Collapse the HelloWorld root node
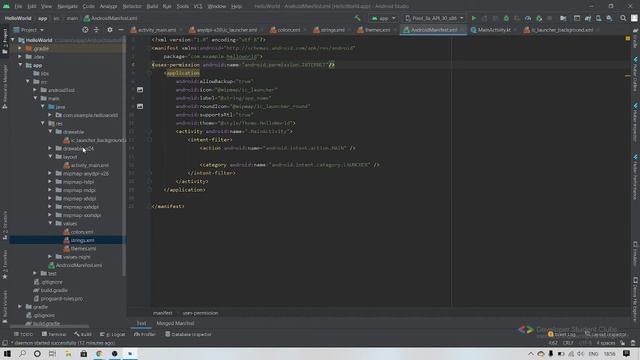The height and width of the screenshot is (360, 640). pyautogui.click(x=13, y=40)
